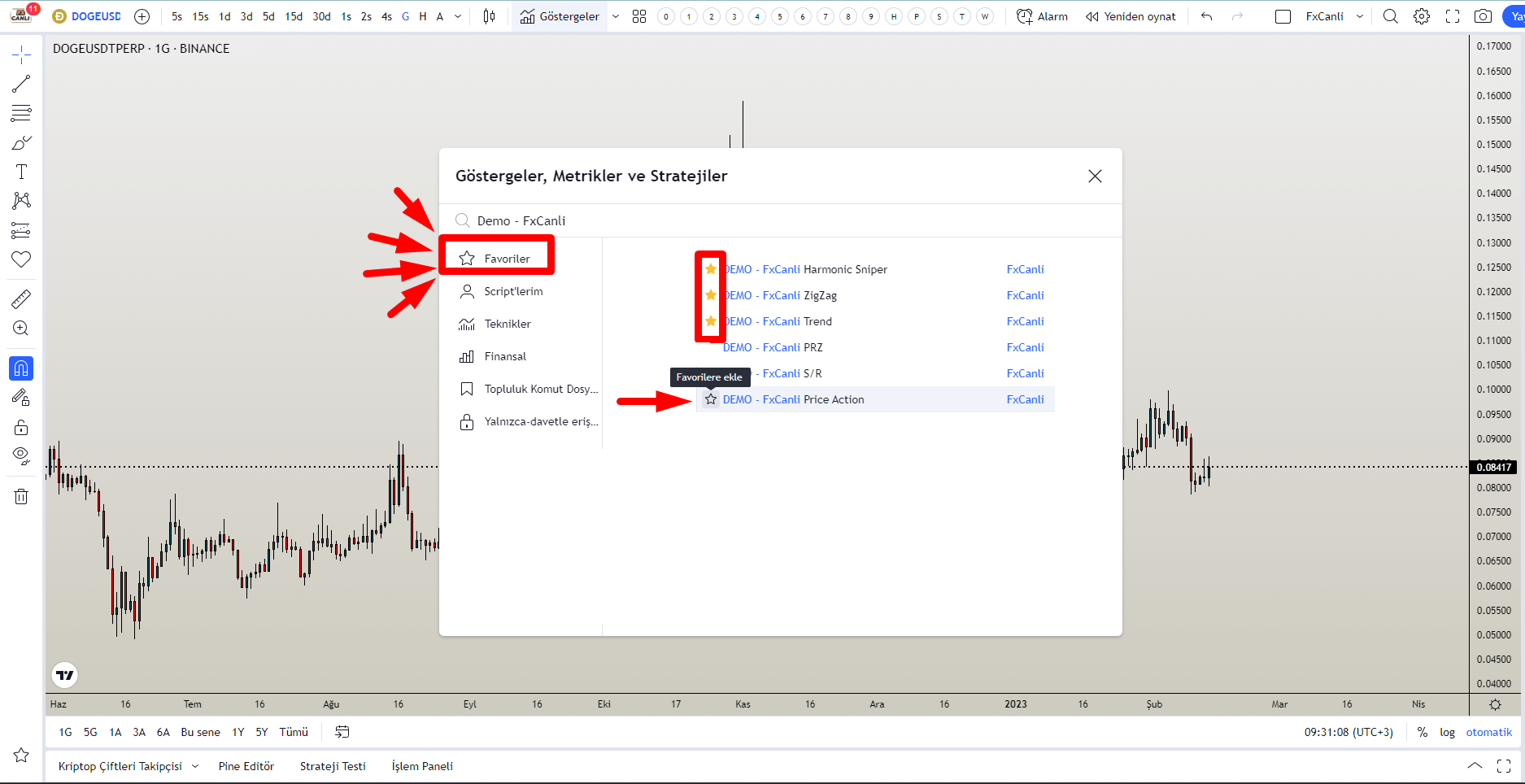The width and height of the screenshot is (1525, 784).
Task: Open the Göstergeler indicators button
Action: pos(560,16)
